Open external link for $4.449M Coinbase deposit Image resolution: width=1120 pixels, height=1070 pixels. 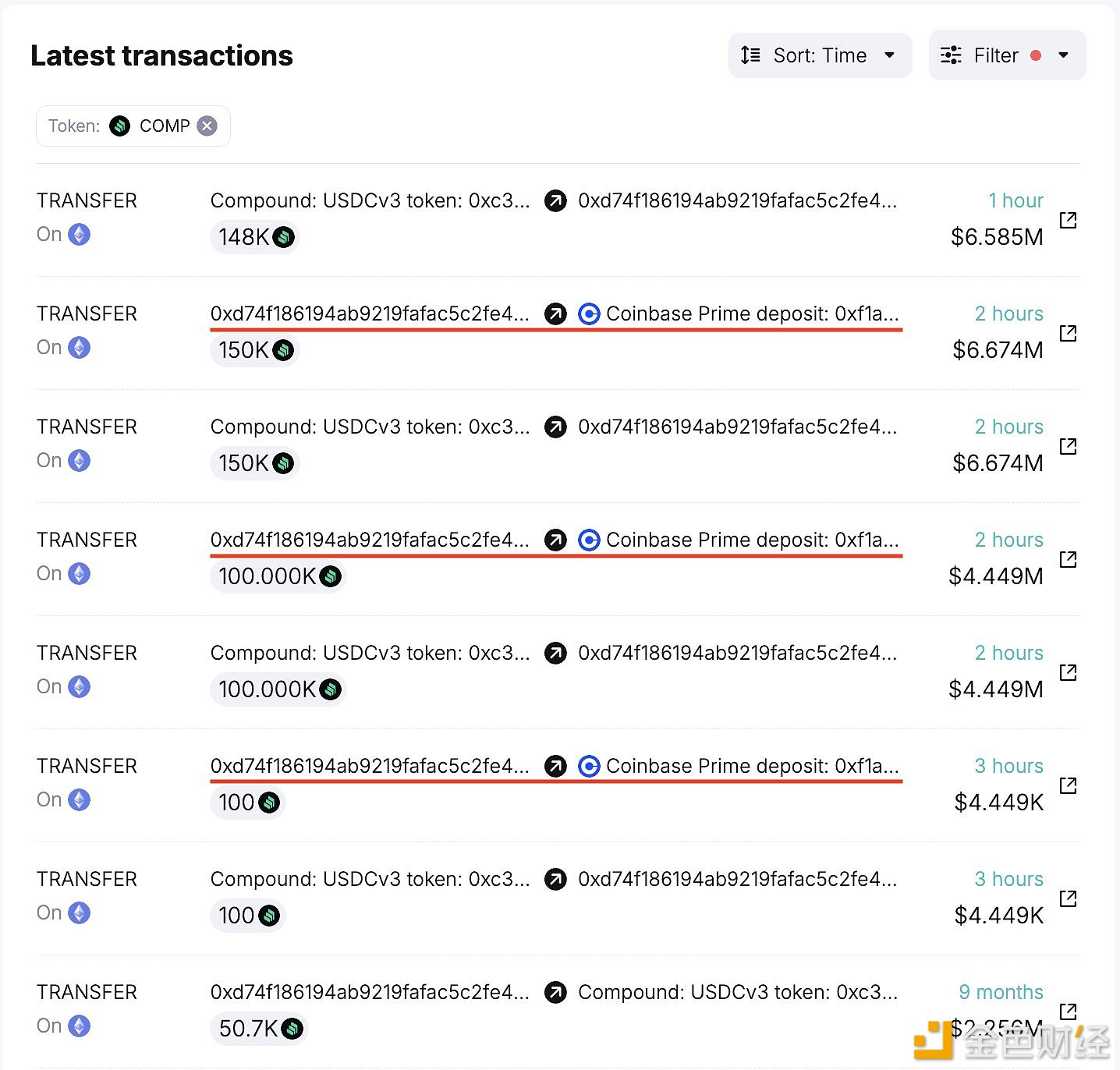point(1068,559)
